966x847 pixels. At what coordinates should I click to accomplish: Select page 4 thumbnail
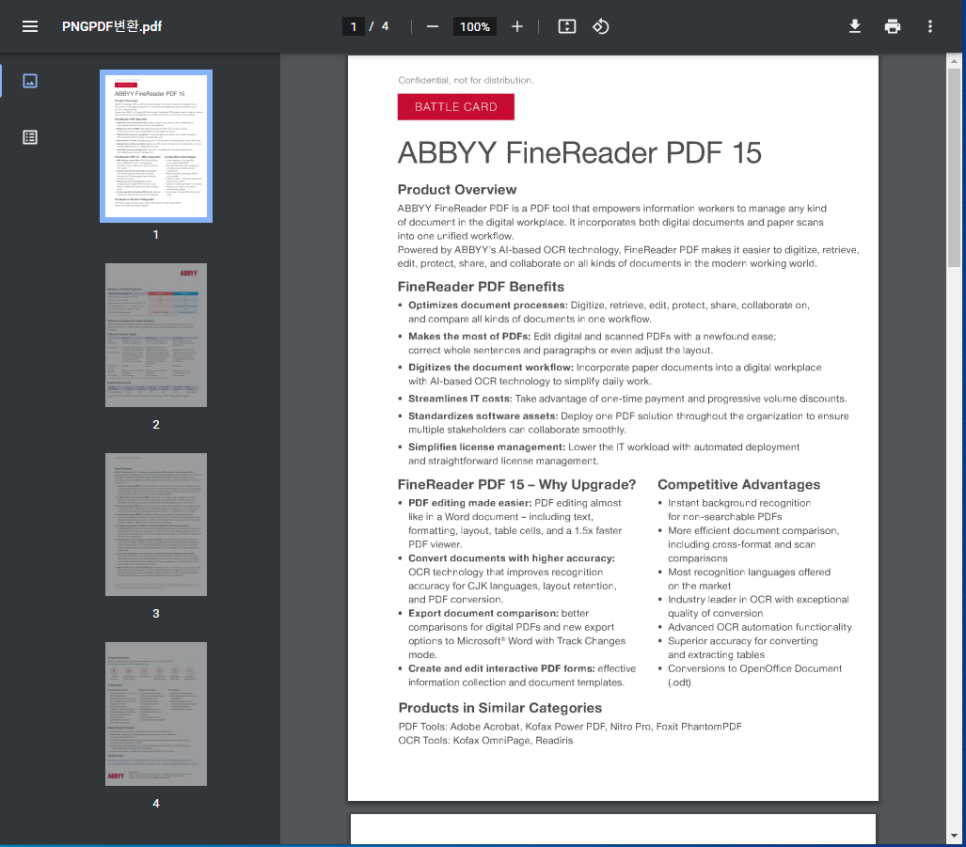pos(156,713)
